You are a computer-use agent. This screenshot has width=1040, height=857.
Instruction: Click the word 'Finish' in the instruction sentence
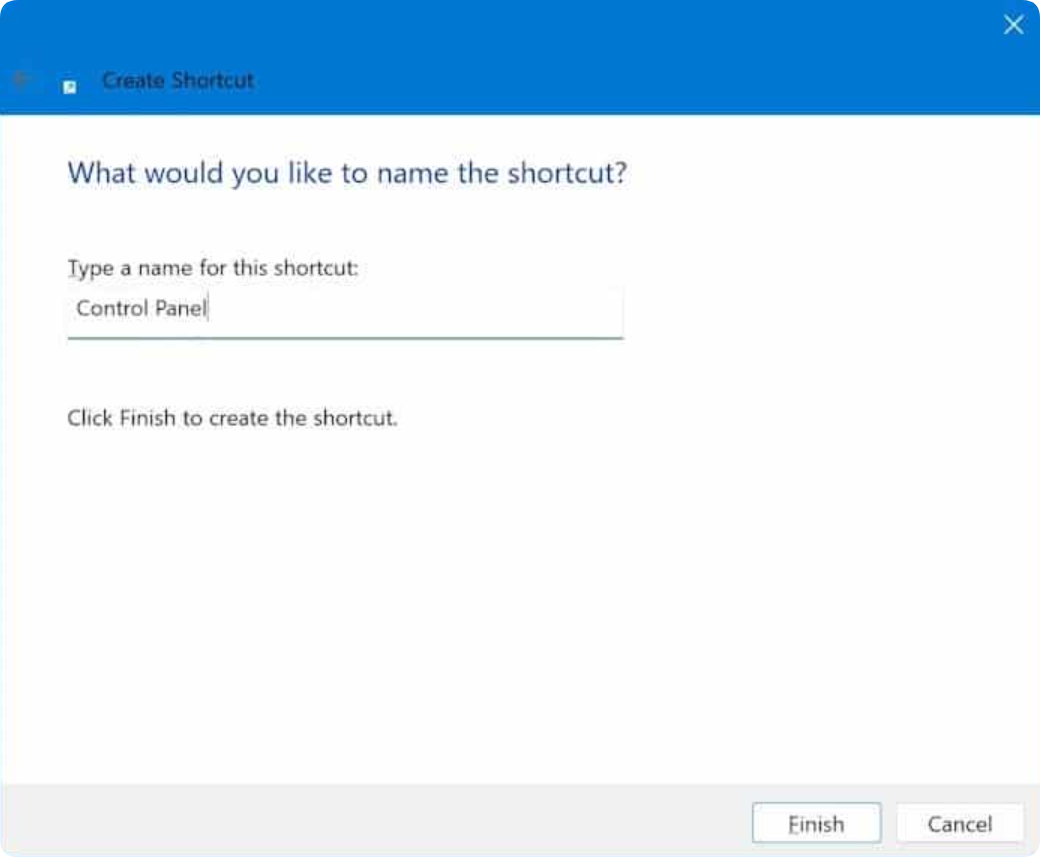point(147,418)
